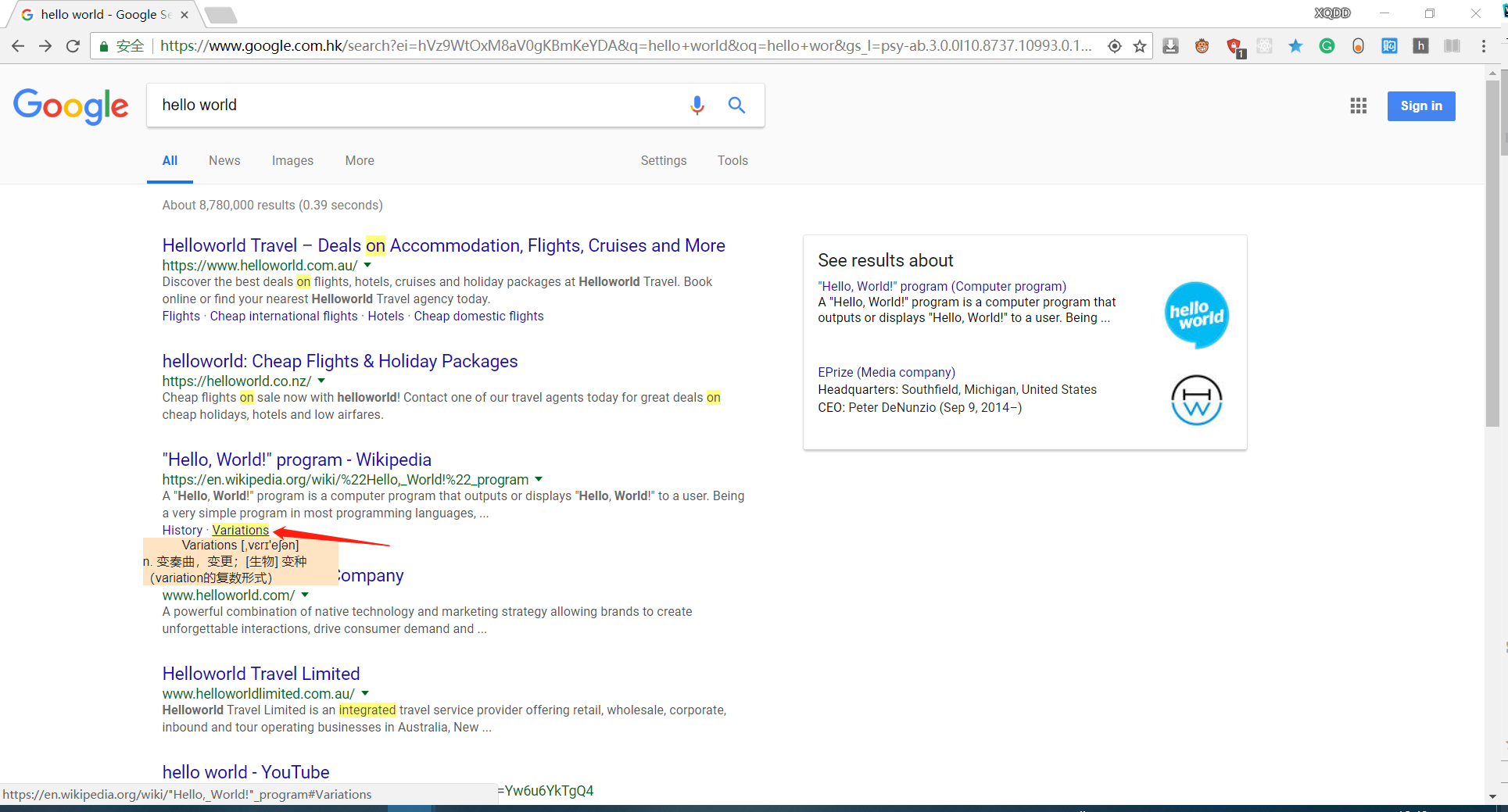The image size is (1508, 812).
Task: Open the red shield blocker extension
Action: tap(1234, 47)
